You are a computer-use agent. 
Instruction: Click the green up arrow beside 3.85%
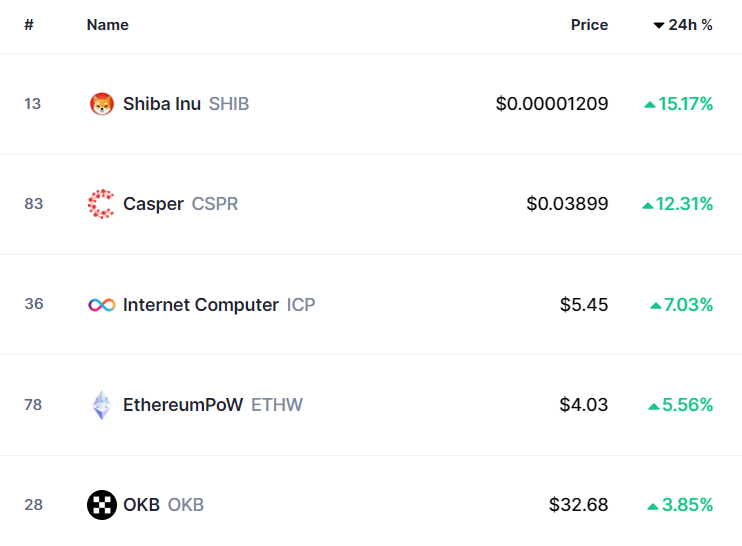point(653,507)
